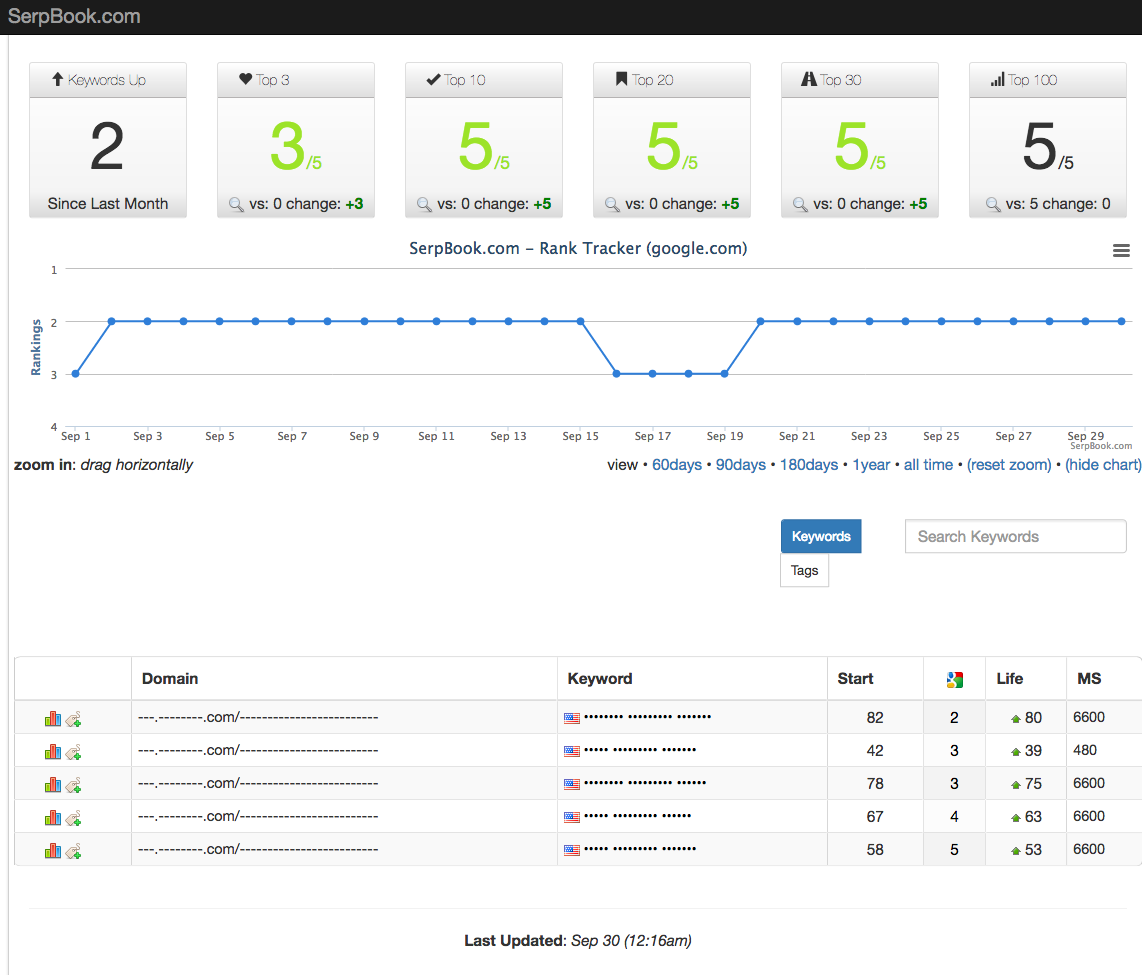Click US flag in row with Start 82
The height and width of the screenshot is (975, 1142).
point(572,718)
